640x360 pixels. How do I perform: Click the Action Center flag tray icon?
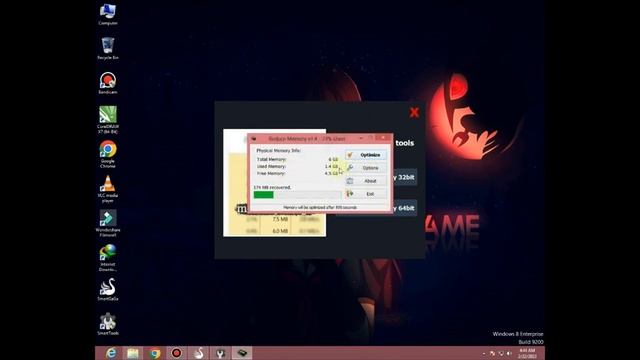click(492, 353)
